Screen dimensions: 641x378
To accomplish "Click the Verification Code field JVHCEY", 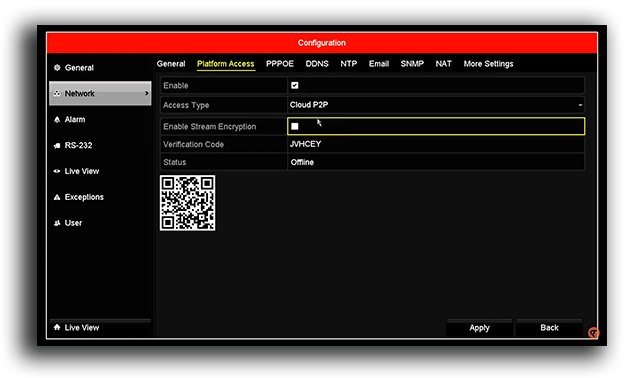I will (x=436, y=144).
